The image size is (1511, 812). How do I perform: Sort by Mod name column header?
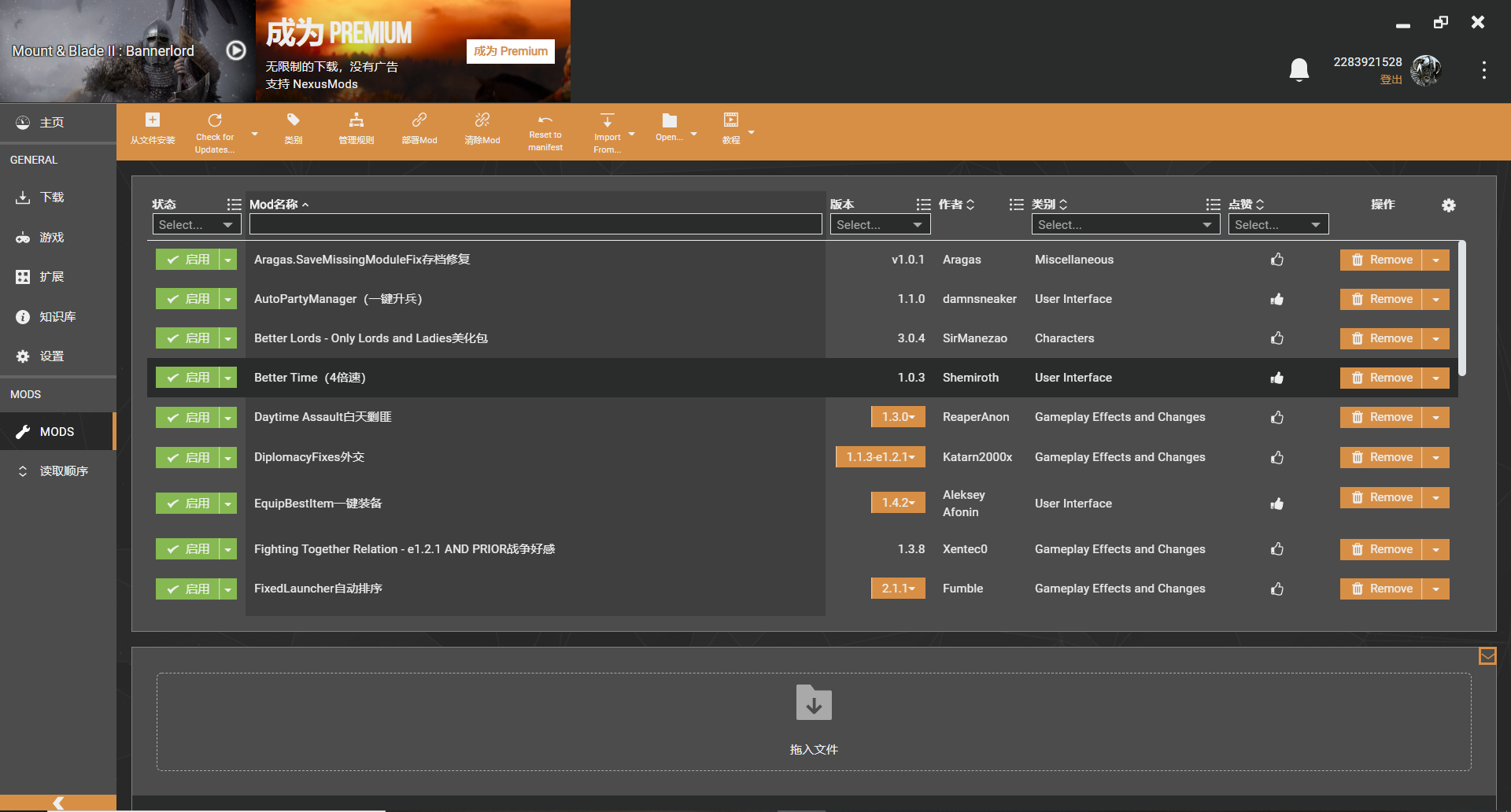click(279, 205)
